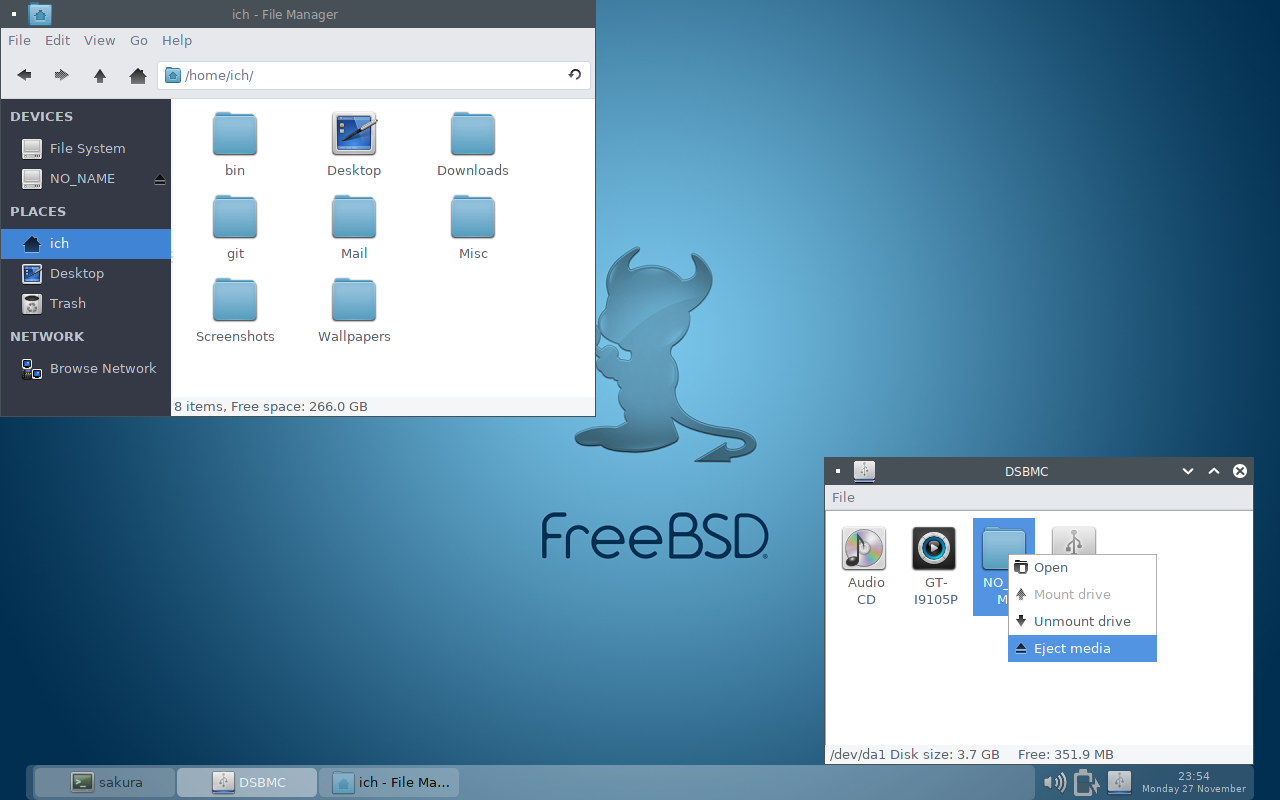
Task: Click the Audio CD icon in DSBMC
Action: pos(864,549)
